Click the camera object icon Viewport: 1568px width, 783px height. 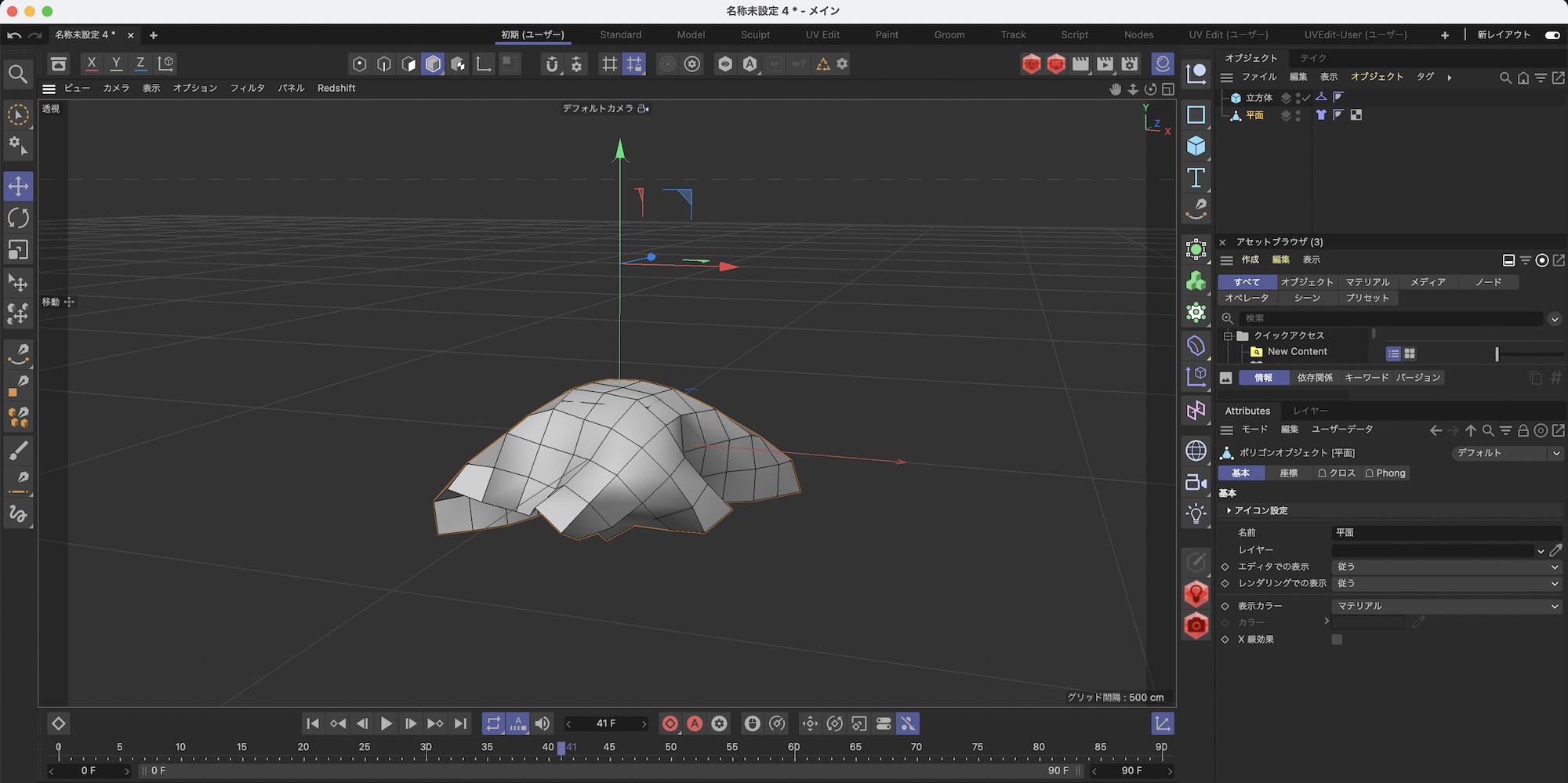click(x=1196, y=482)
